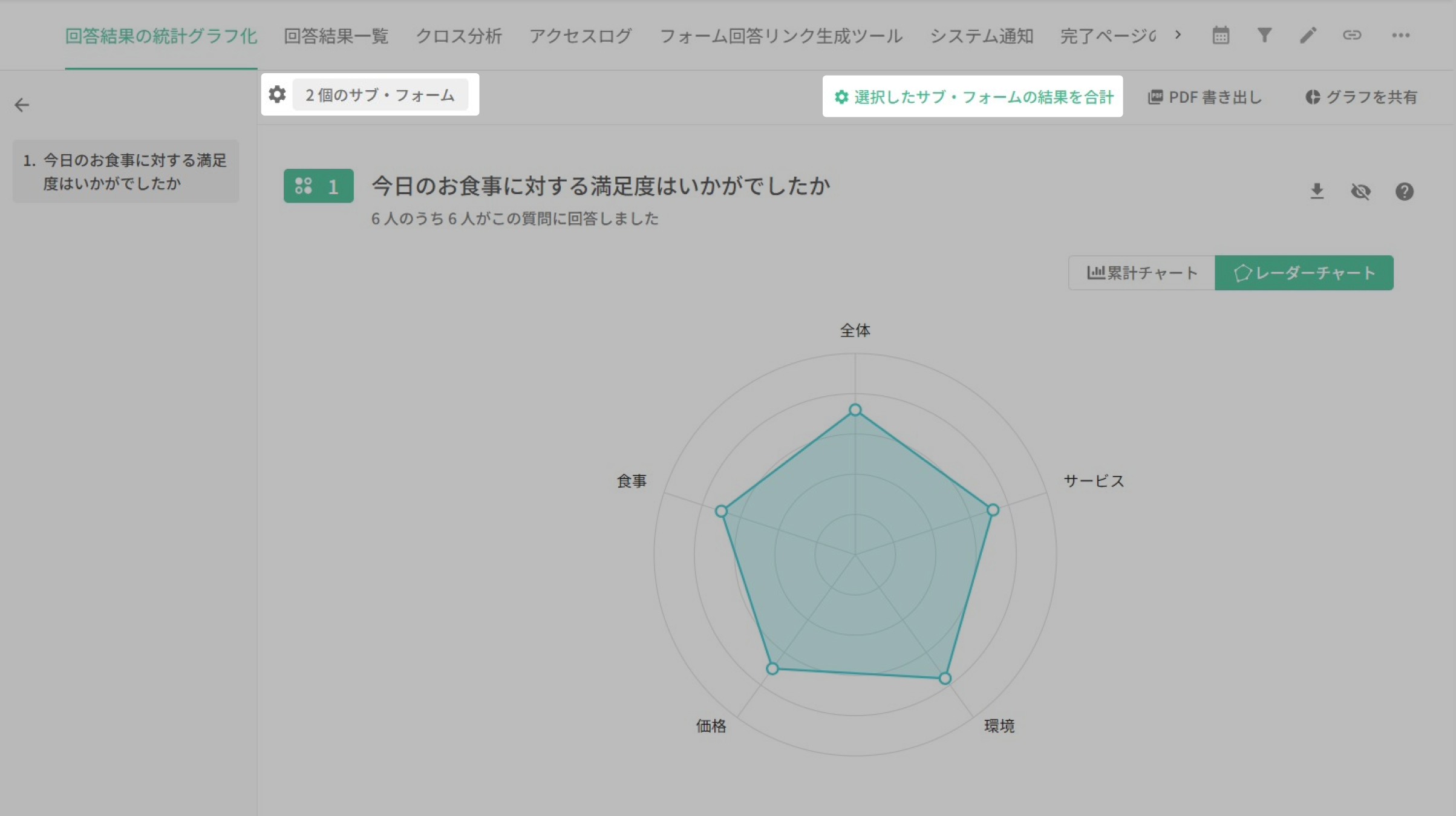Switch to 回答結果一覧 tab
Viewport: 1456px width, 816px height.
point(336,36)
